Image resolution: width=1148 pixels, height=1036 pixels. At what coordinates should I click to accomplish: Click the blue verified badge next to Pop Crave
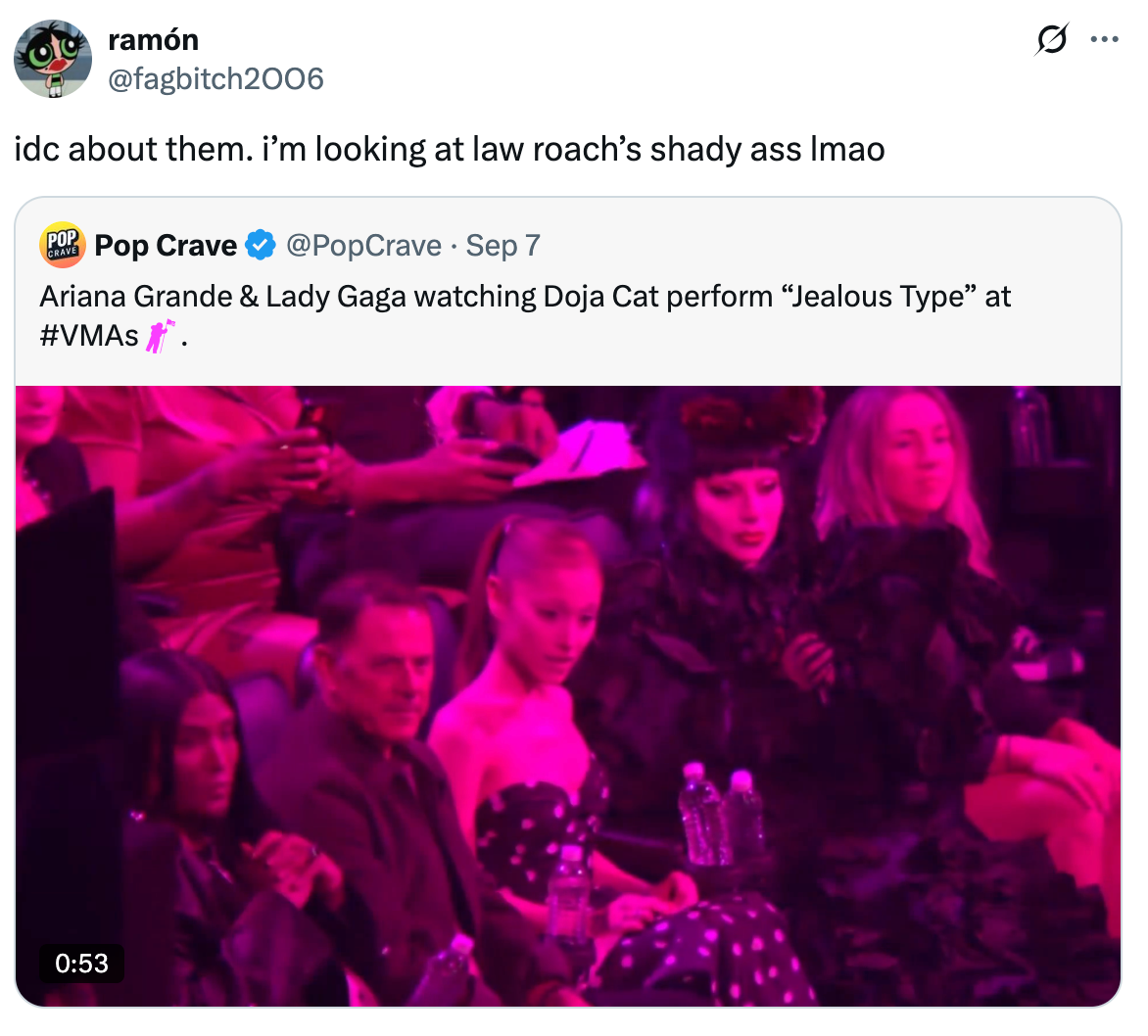pos(261,245)
